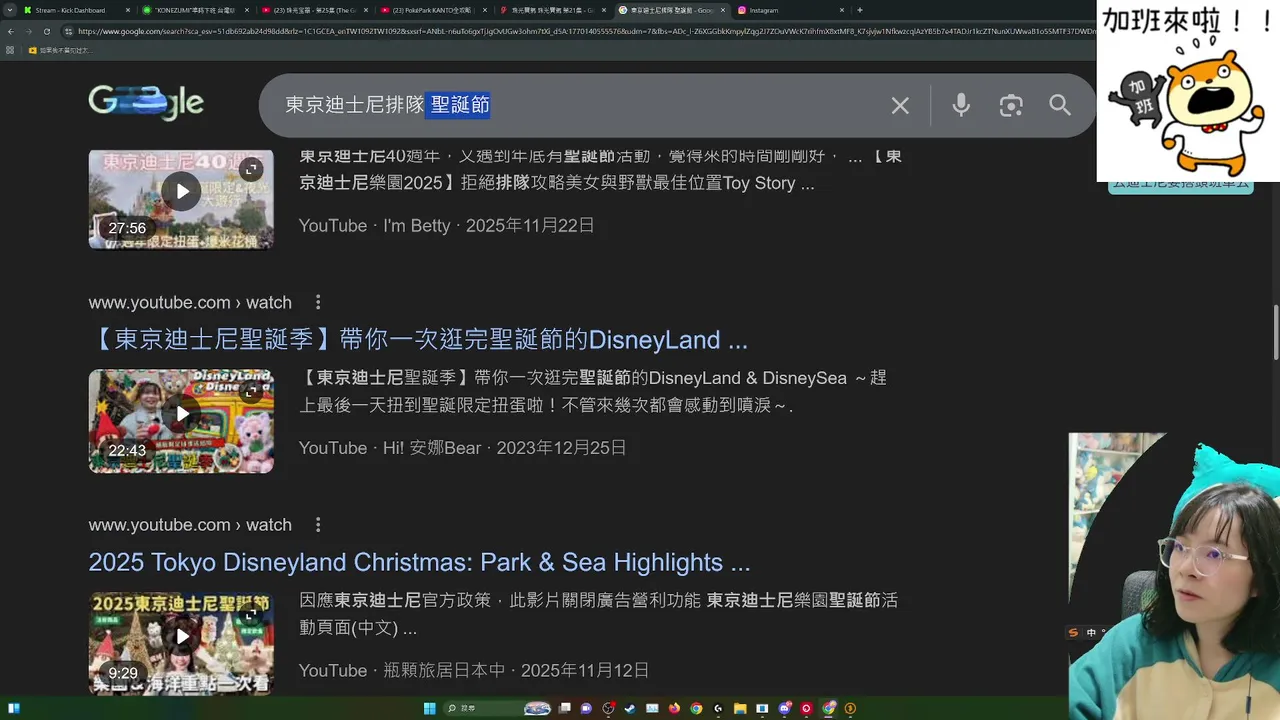The height and width of the screenshot is (720, 1280).
Task: Click the magnifier search submit icon
Action: [1060, 105]
